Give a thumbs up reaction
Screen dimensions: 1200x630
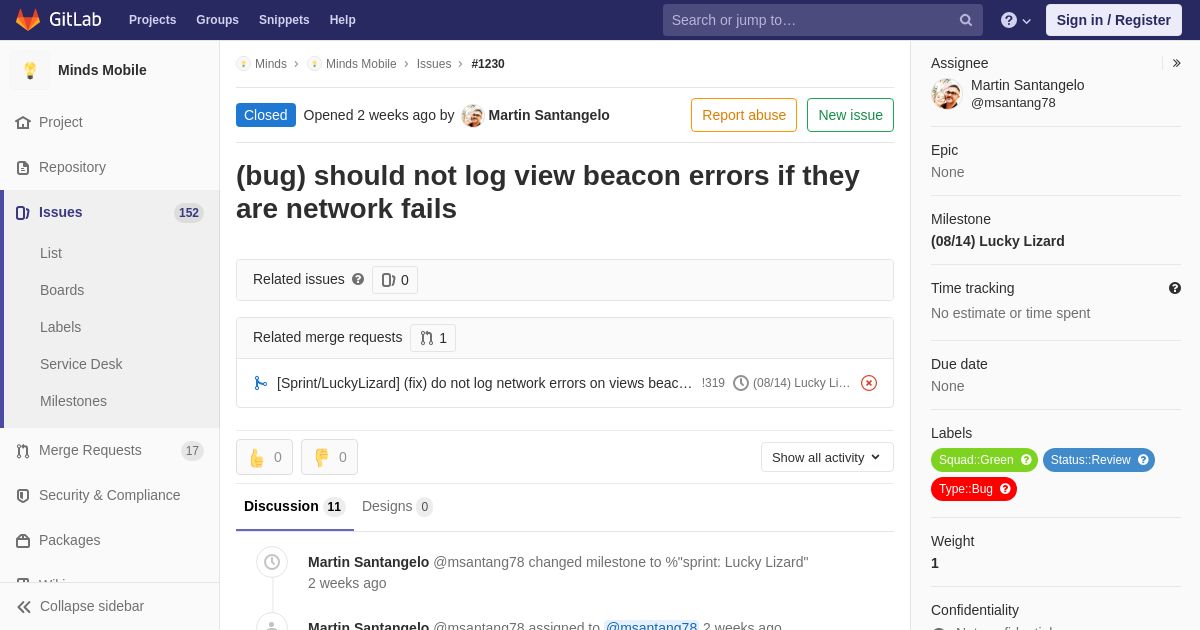264,457
